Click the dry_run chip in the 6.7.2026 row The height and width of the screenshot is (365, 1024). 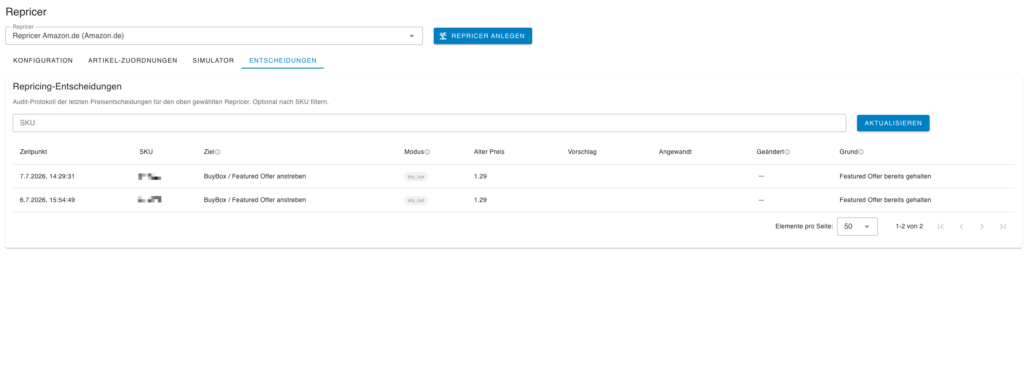(416, 200)
